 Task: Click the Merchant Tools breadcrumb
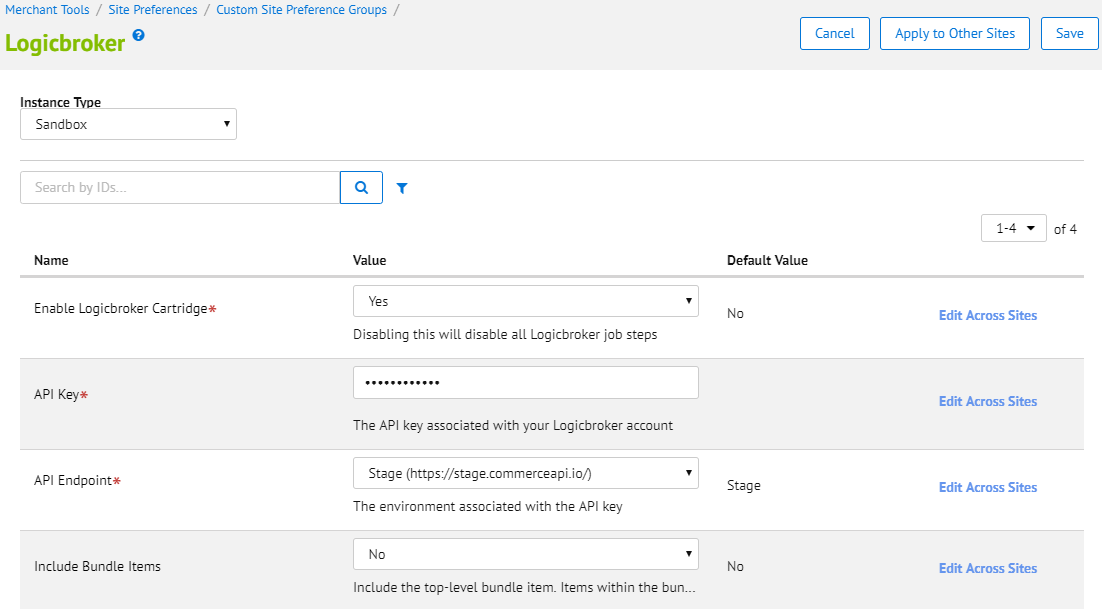[47, 10]
